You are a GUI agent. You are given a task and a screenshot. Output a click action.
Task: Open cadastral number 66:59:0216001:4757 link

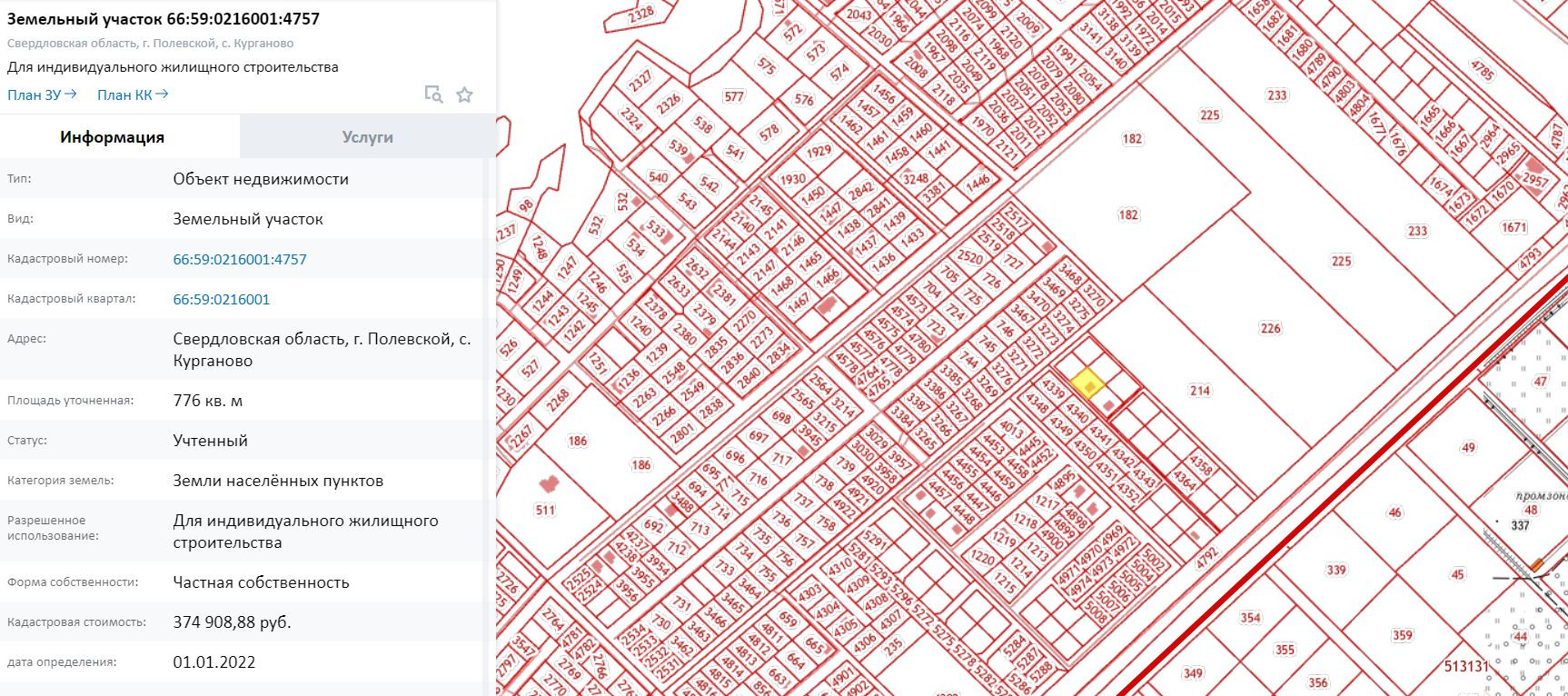(x=240, y=259)
